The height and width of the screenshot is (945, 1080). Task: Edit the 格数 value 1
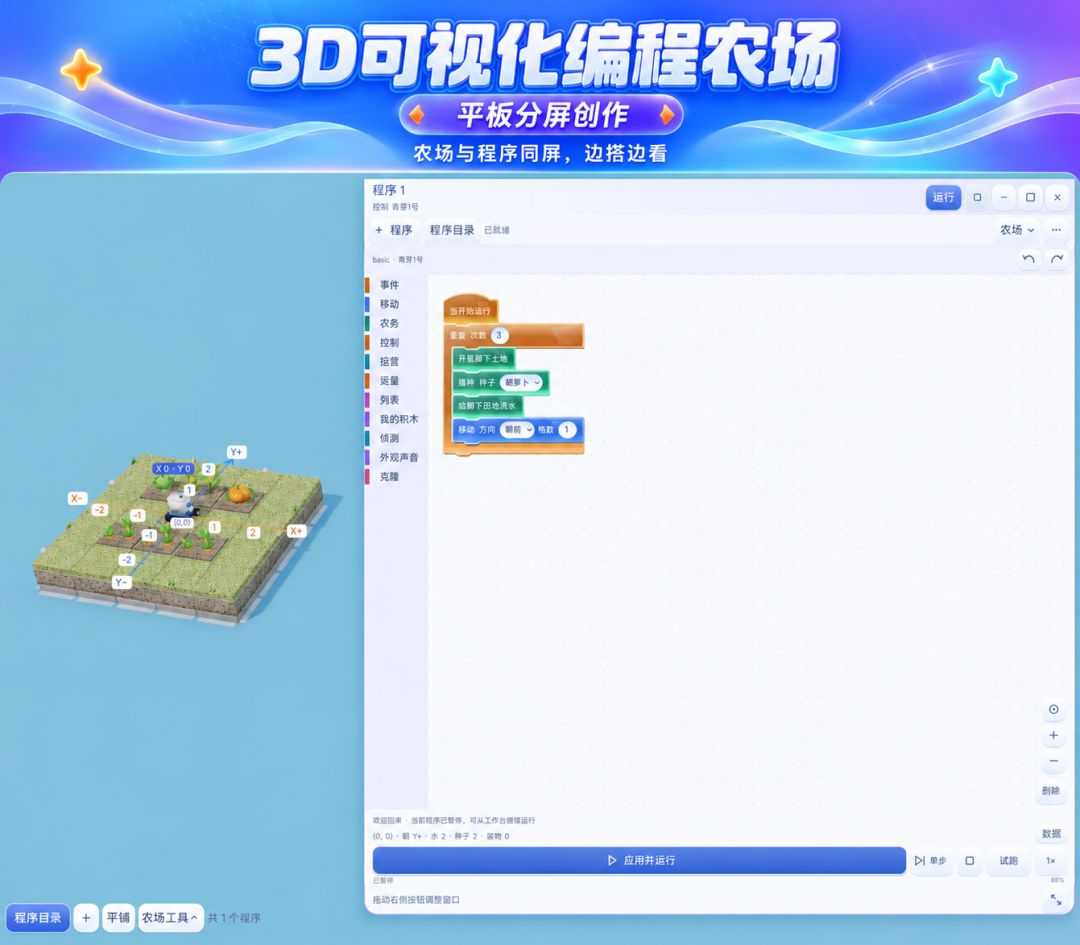click(x=567, y=430)
